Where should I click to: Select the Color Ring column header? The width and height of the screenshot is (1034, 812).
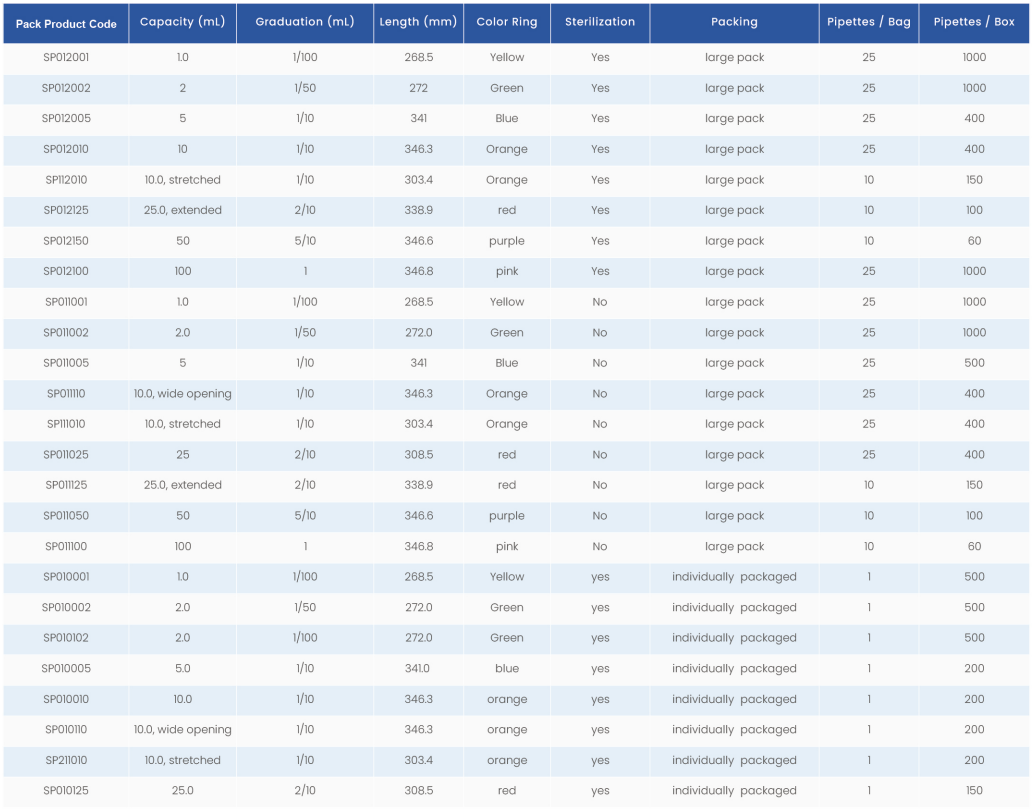(506, 22)
